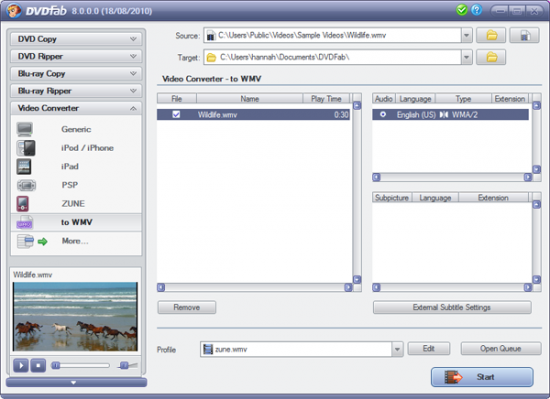Screen dimensions: 550x399
Task: Click the green arrow beside More
Action: coord(42,242)
